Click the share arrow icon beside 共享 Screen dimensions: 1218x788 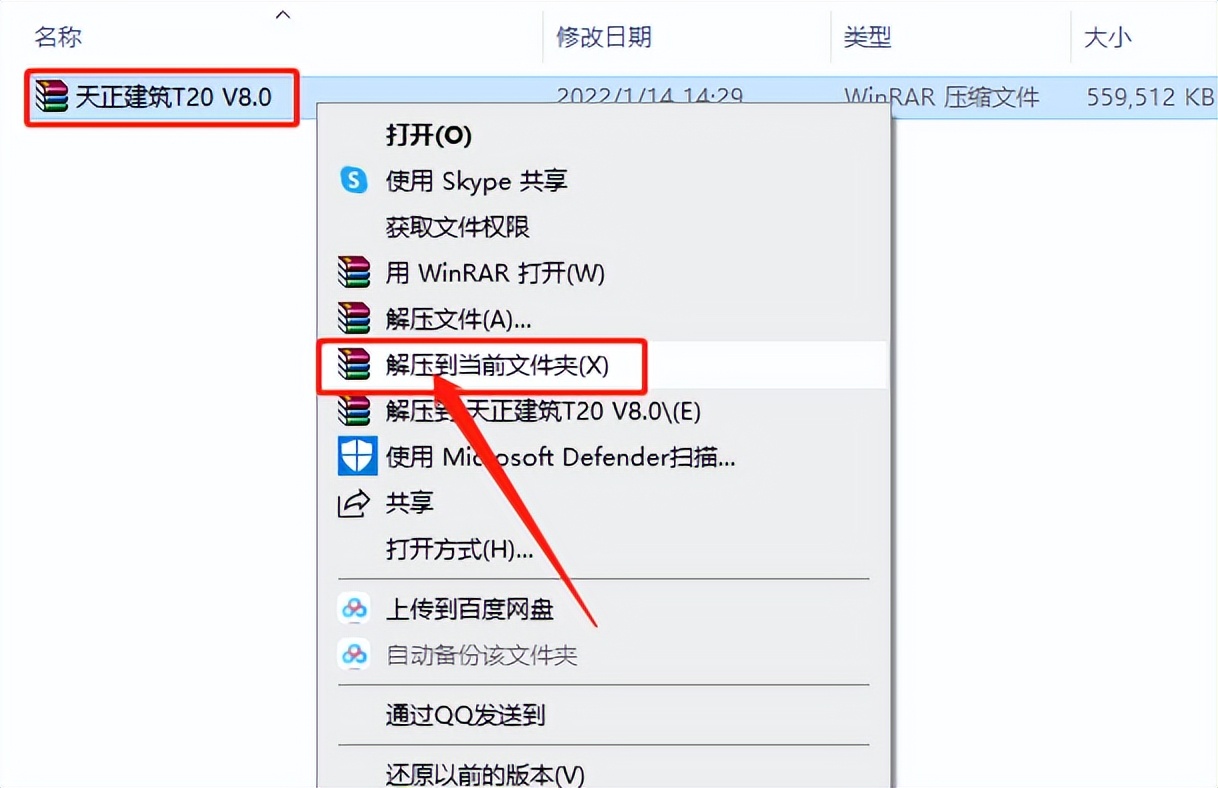[x=354, y=503]
